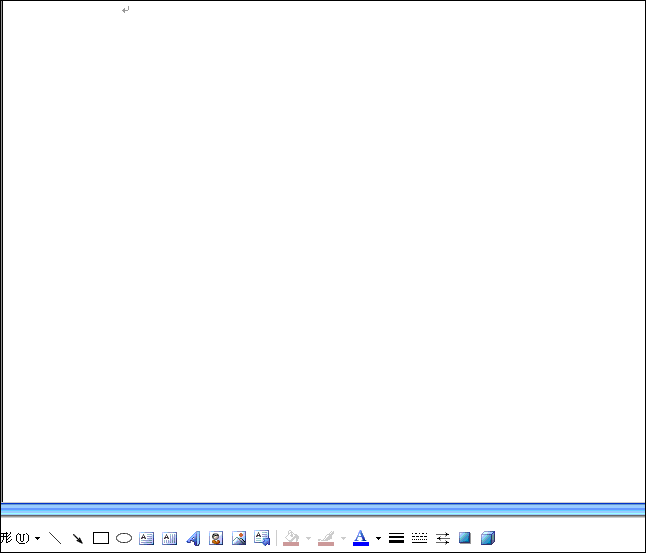
Task: Insert a vertical text box
Action: [x=170, y=538]
